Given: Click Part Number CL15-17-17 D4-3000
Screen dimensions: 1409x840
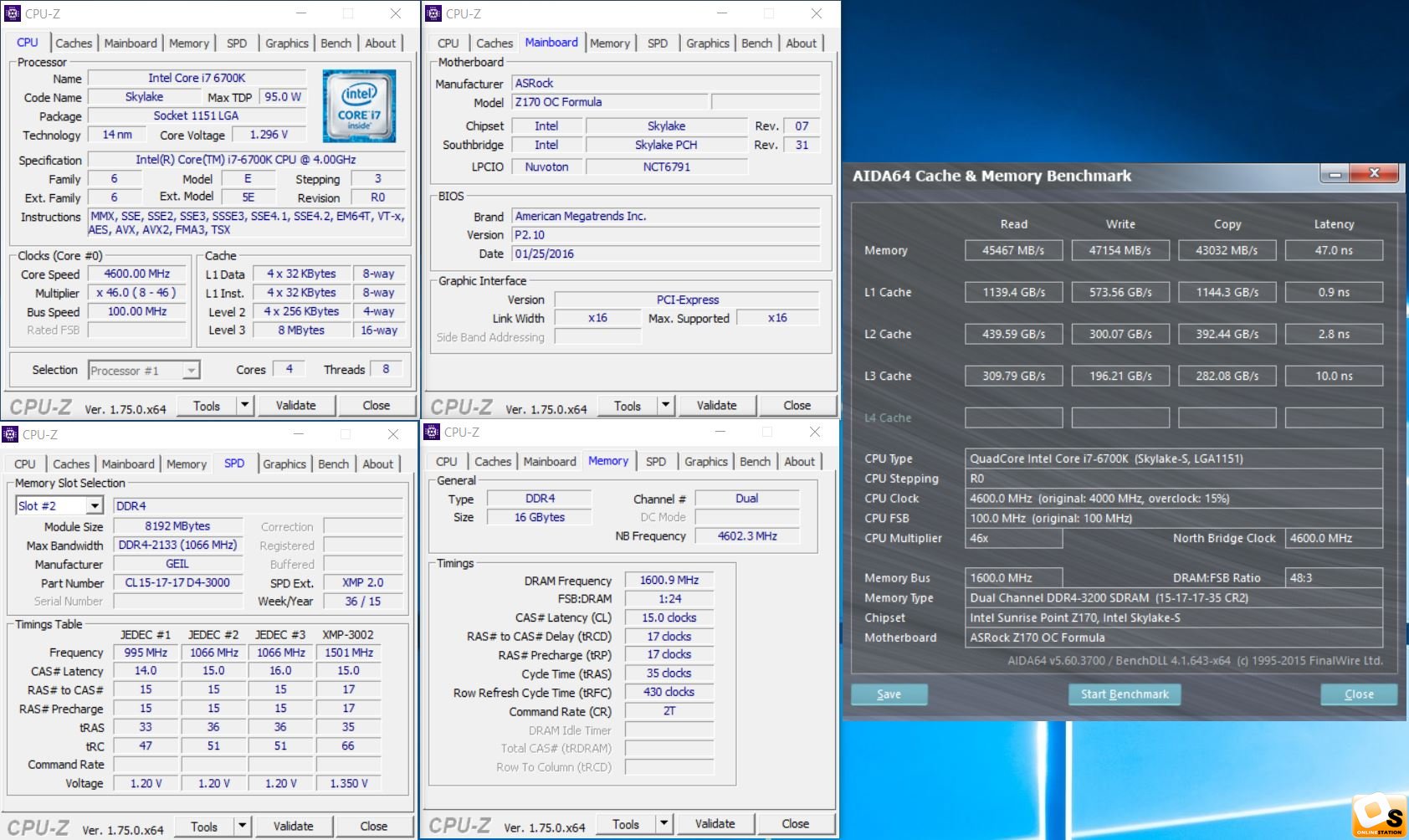Looking at the screenshot, I should (x=177, y=582).
